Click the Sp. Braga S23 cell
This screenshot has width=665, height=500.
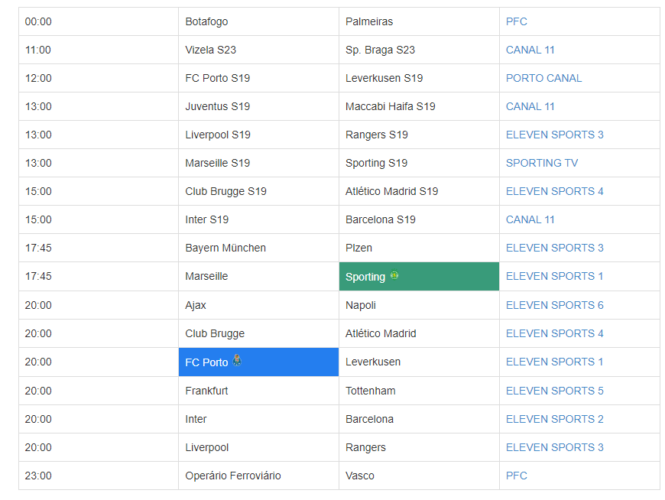click(x=419, y=50)
